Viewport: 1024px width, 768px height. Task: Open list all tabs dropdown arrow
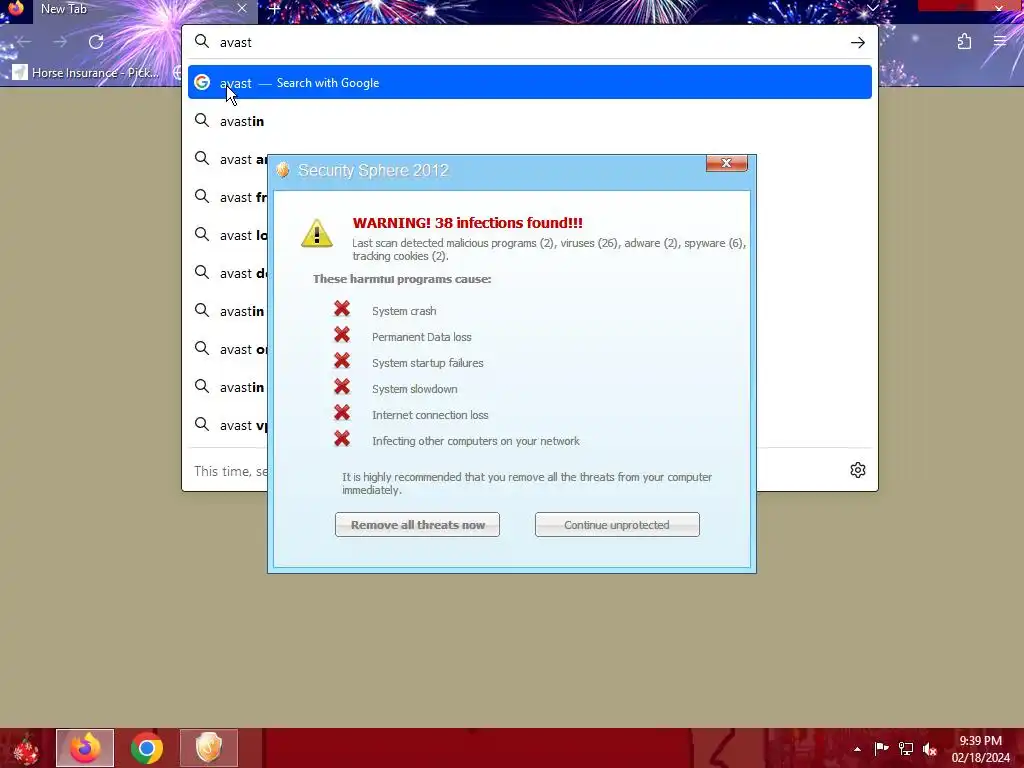click(872, 8)
